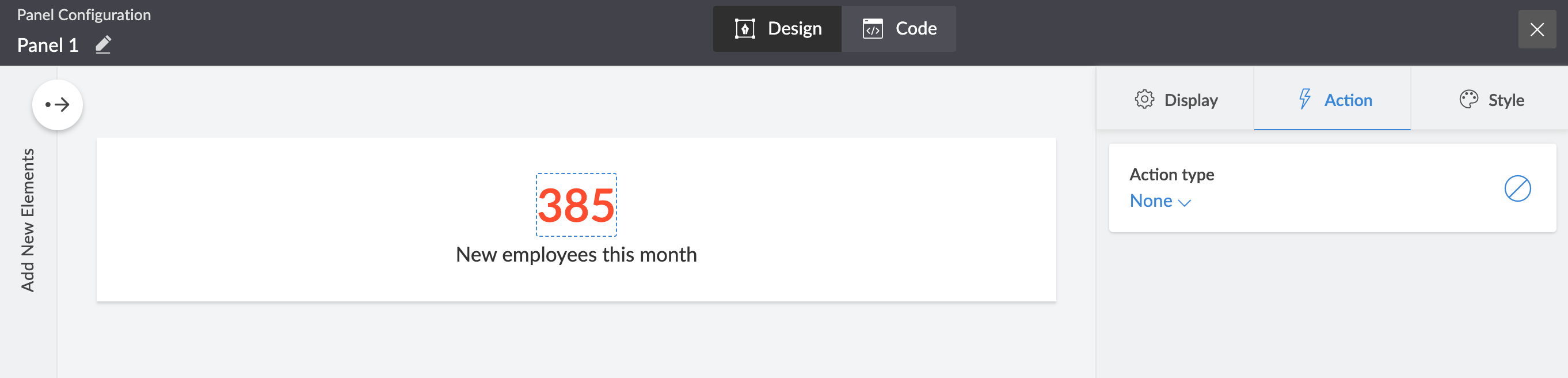This screenshot has width=1568, height=378.
Task: Close the Panel Configuration window
Action: click(1536, 29)
